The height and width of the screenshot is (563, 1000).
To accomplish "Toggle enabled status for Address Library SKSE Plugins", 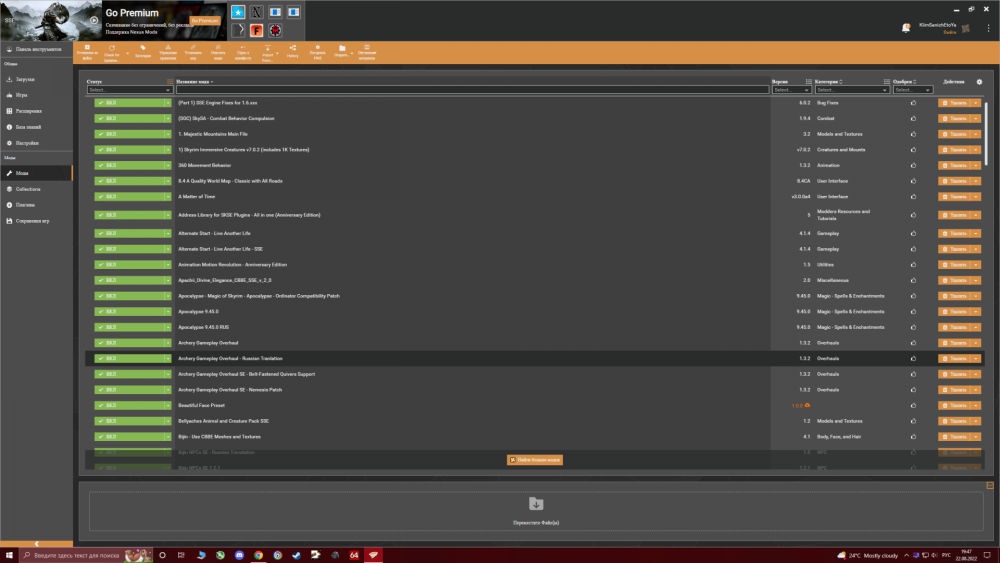I will click(129, 215).
